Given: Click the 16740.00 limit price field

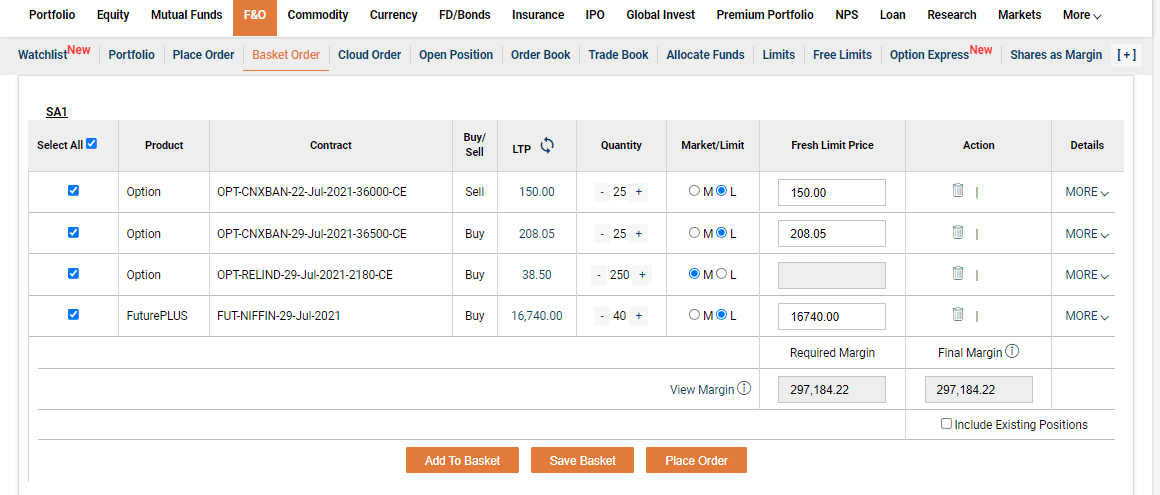Looking at the screenshot, I should (x=831, y=316).
